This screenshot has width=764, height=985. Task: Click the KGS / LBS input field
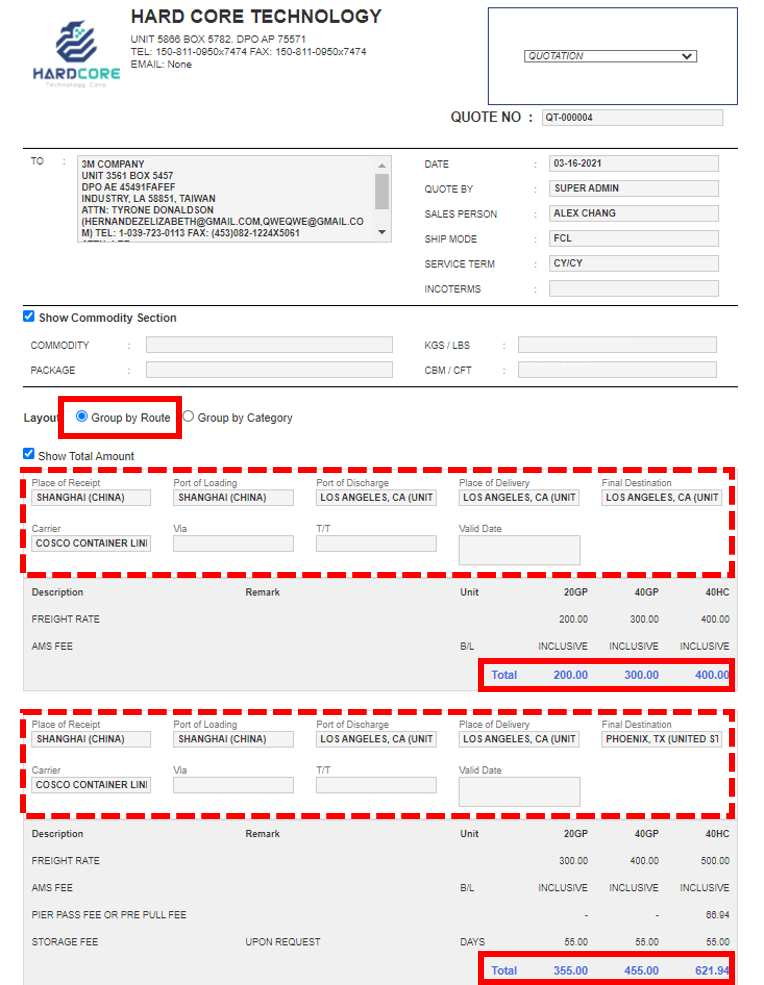[616, 345]
